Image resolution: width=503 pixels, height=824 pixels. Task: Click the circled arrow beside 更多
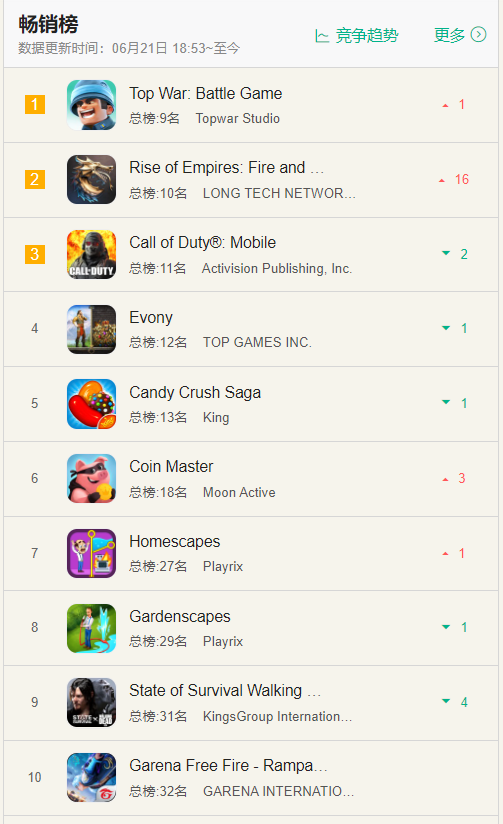(478, 35)
